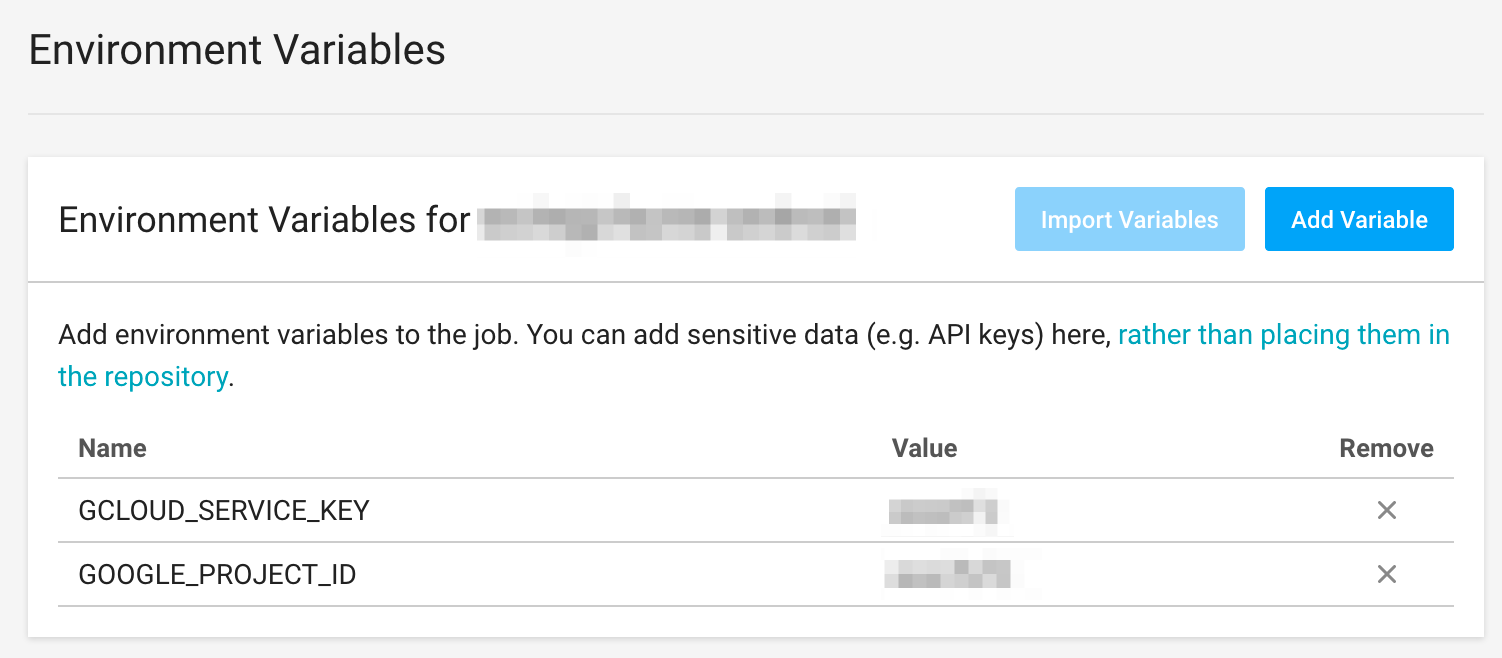This screenshot has width=1502, height=658.
Task: Remove the GCLOUD_SERVICE_KEY variable with its X icon
Action: point(1386,511)
